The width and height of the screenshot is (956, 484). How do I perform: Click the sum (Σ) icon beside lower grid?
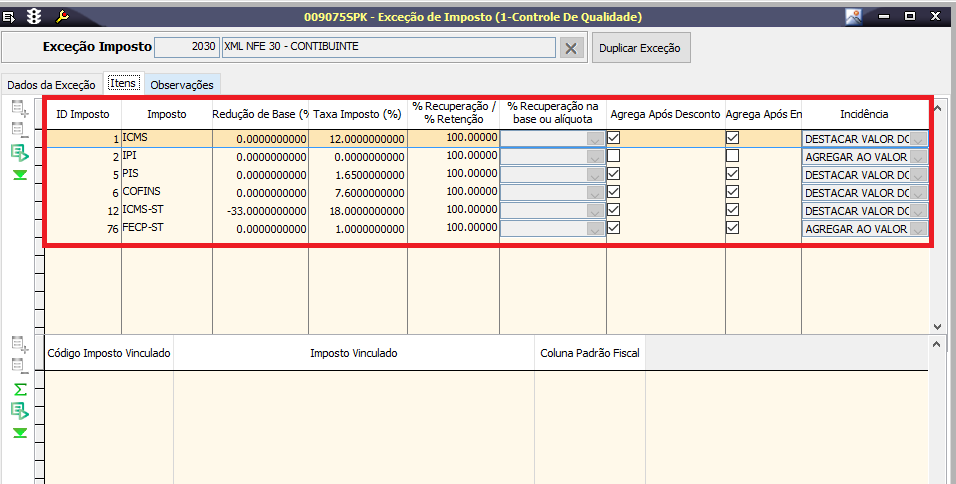click(19, 389)
